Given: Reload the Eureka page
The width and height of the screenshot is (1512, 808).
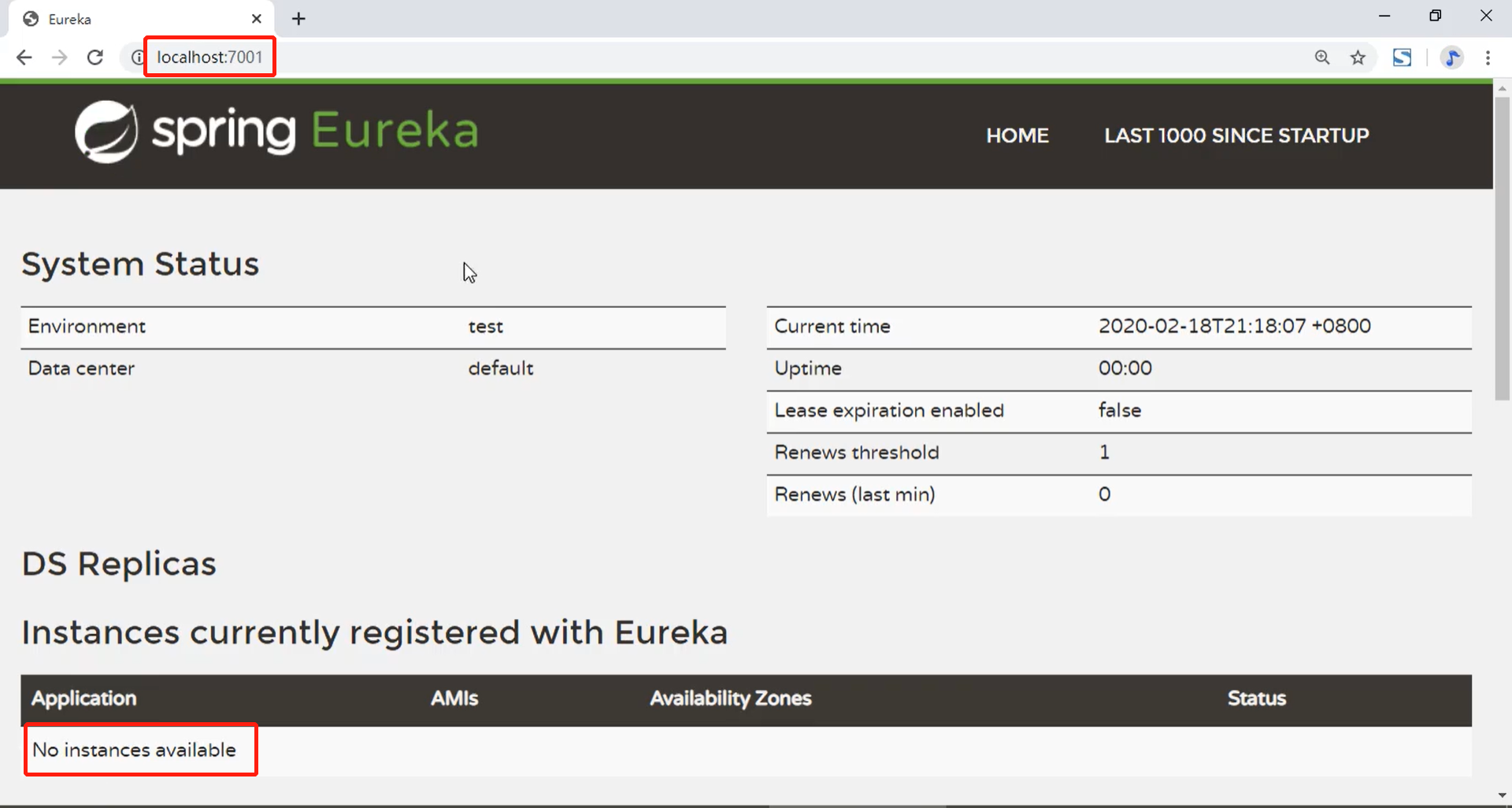Looking at the screenshot, I should (x=95, y=57).
